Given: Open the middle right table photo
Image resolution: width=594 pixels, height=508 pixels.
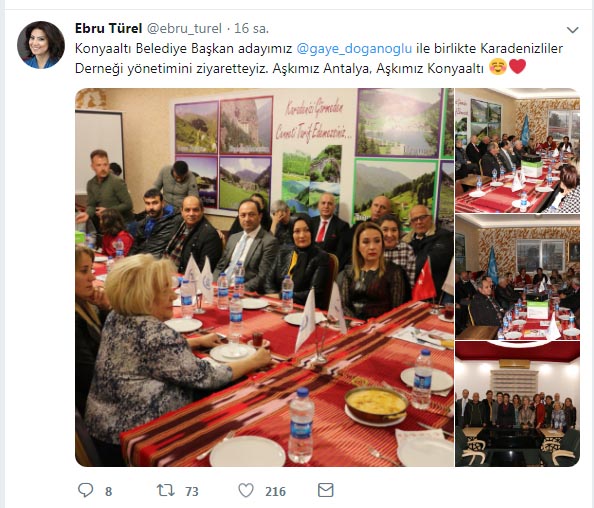Looking at the screenshot, I should 517,277.
